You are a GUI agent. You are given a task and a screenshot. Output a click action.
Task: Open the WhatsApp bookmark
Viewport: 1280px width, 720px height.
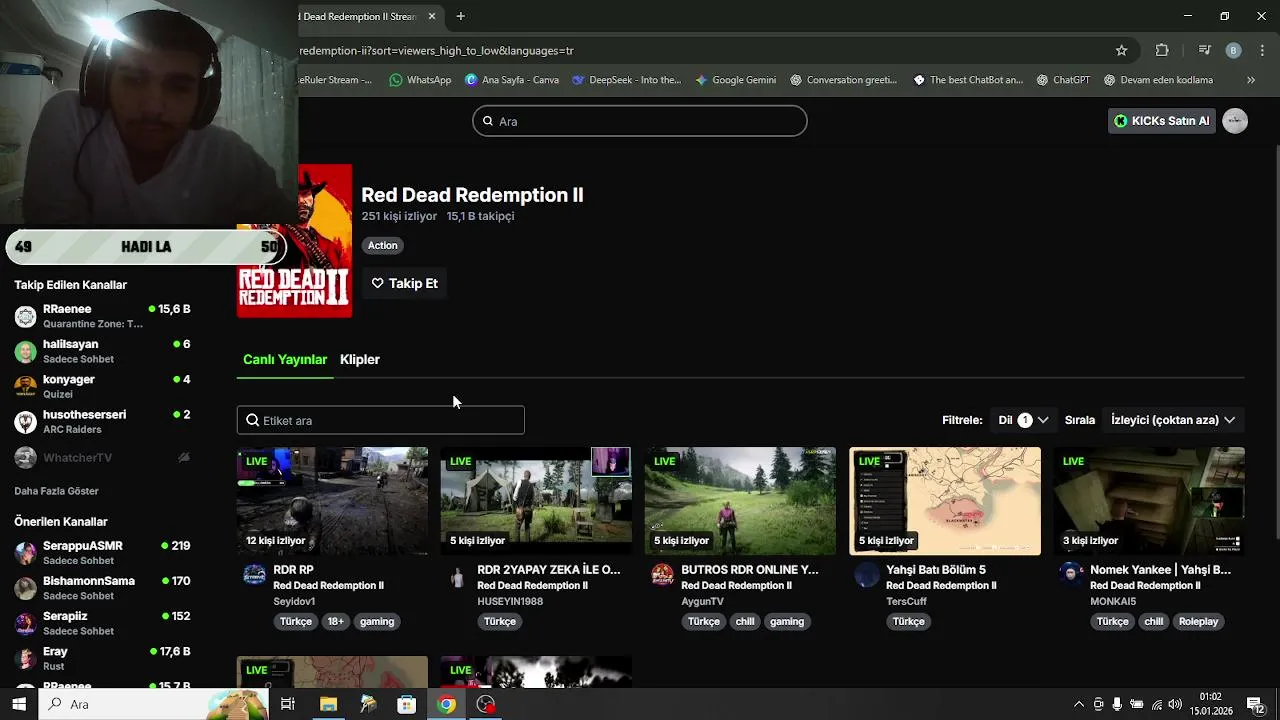point(420,80)
